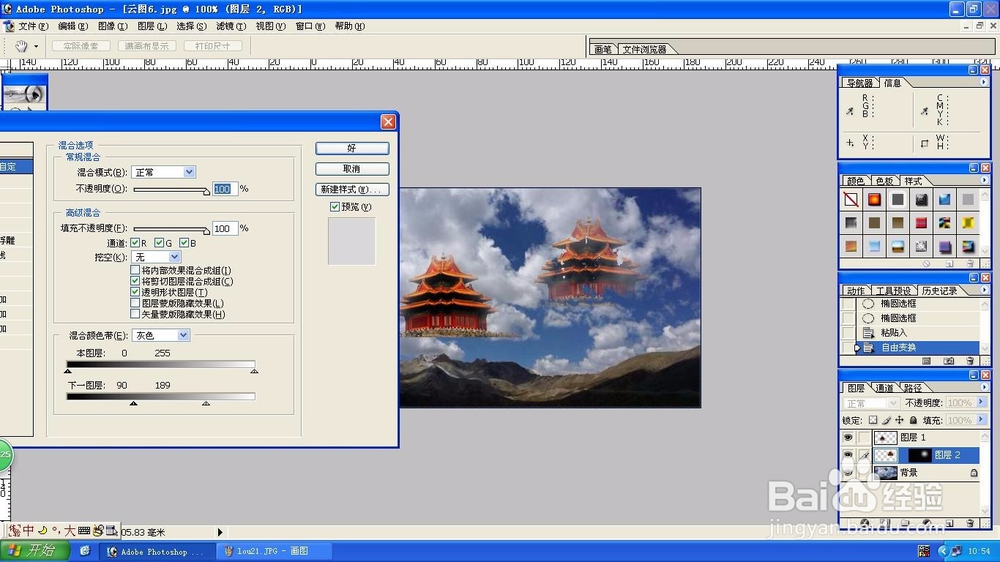1000x562 pixels.
Task: Click the create new layer icon in Layers footer
Action: (949, 523)
